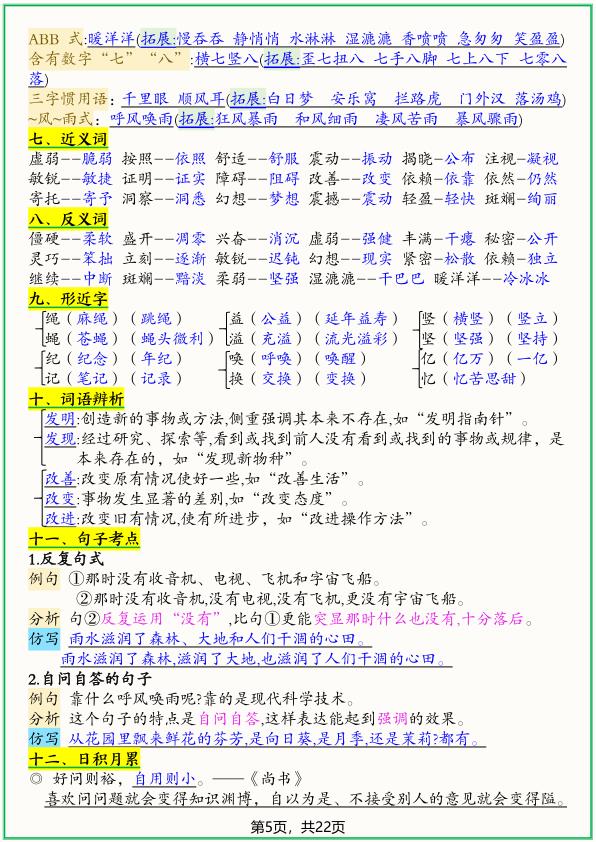Select the antonym 柔软
This screenshot has width=596, height=842.
coord(97,239)
